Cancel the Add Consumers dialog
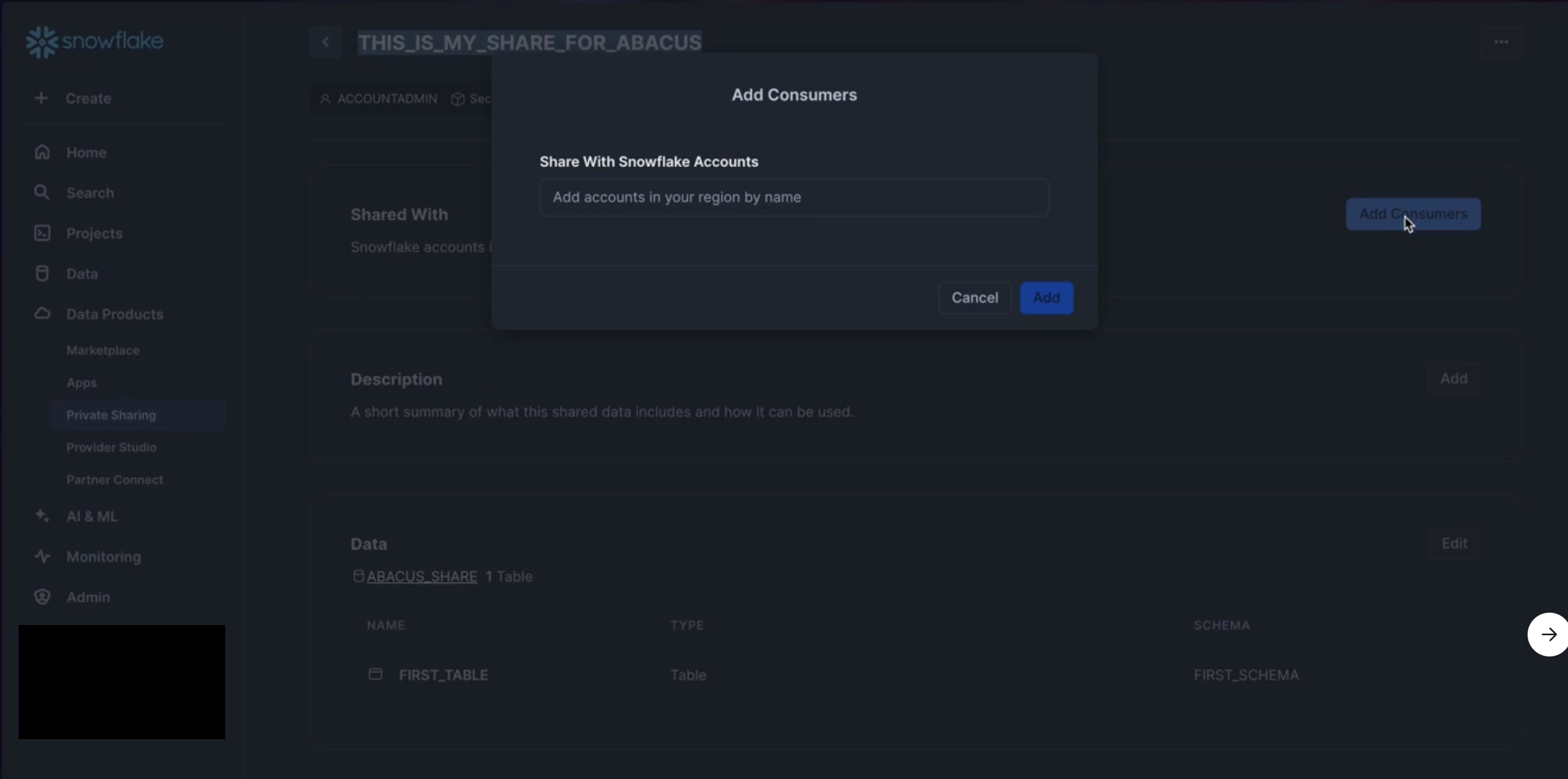This screenshot has height=779, width=1568. pyautogui.click(x=974, y=298)
